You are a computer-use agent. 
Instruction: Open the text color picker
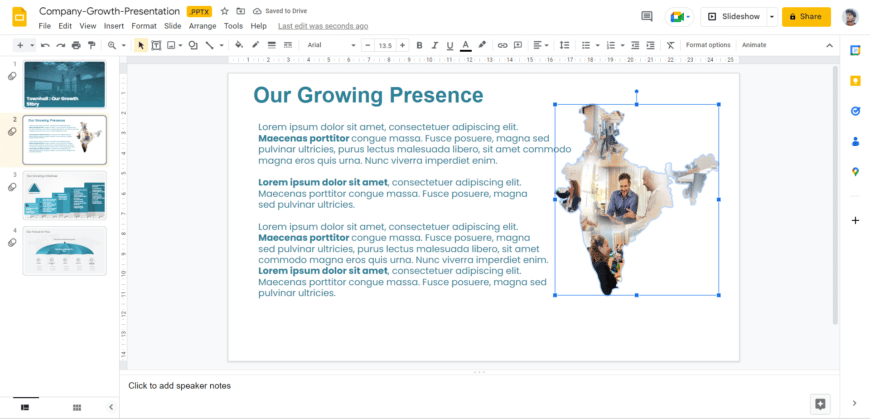pos(466,45)
